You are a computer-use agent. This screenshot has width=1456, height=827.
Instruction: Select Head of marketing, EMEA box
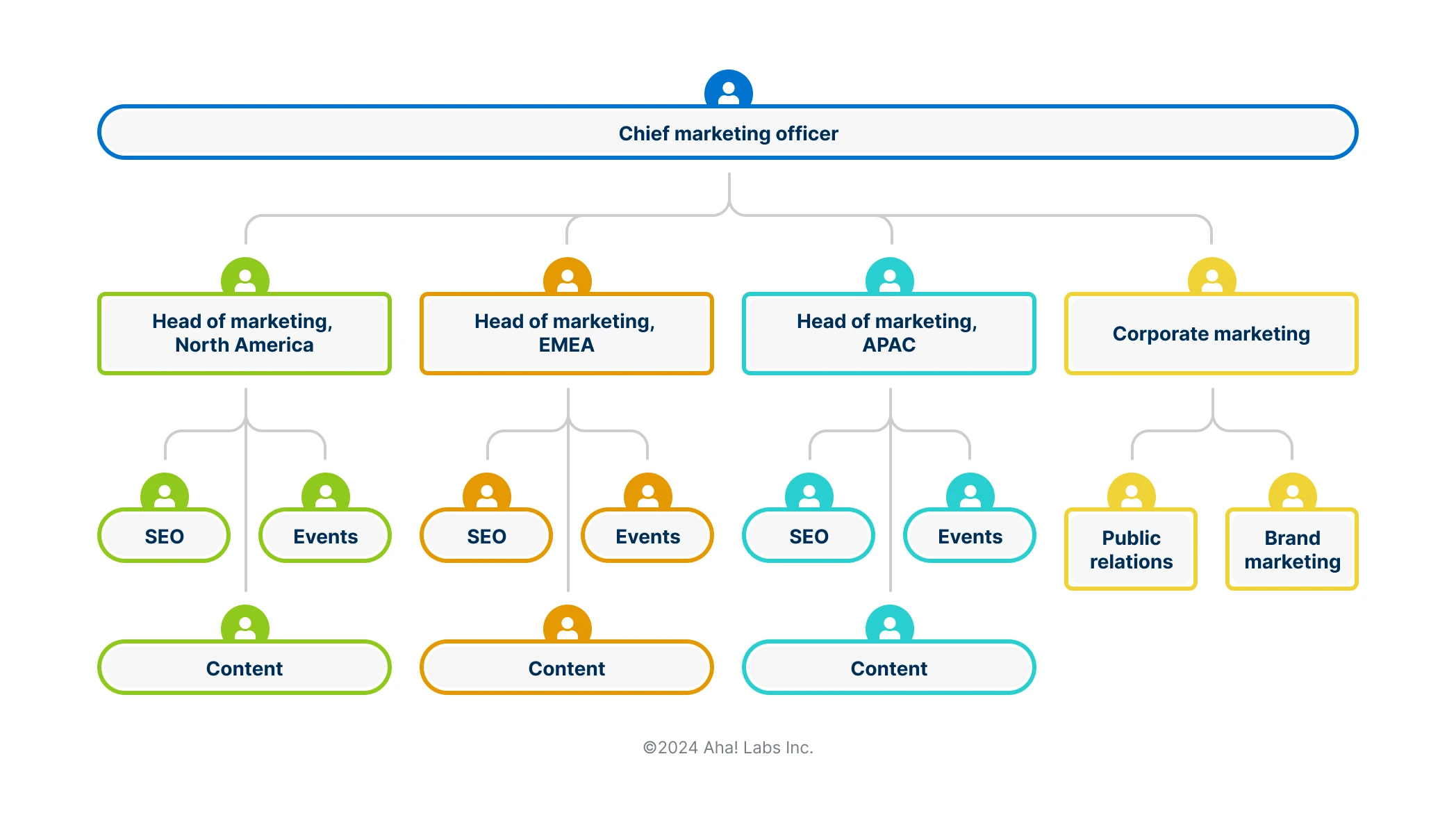[567, 334]
